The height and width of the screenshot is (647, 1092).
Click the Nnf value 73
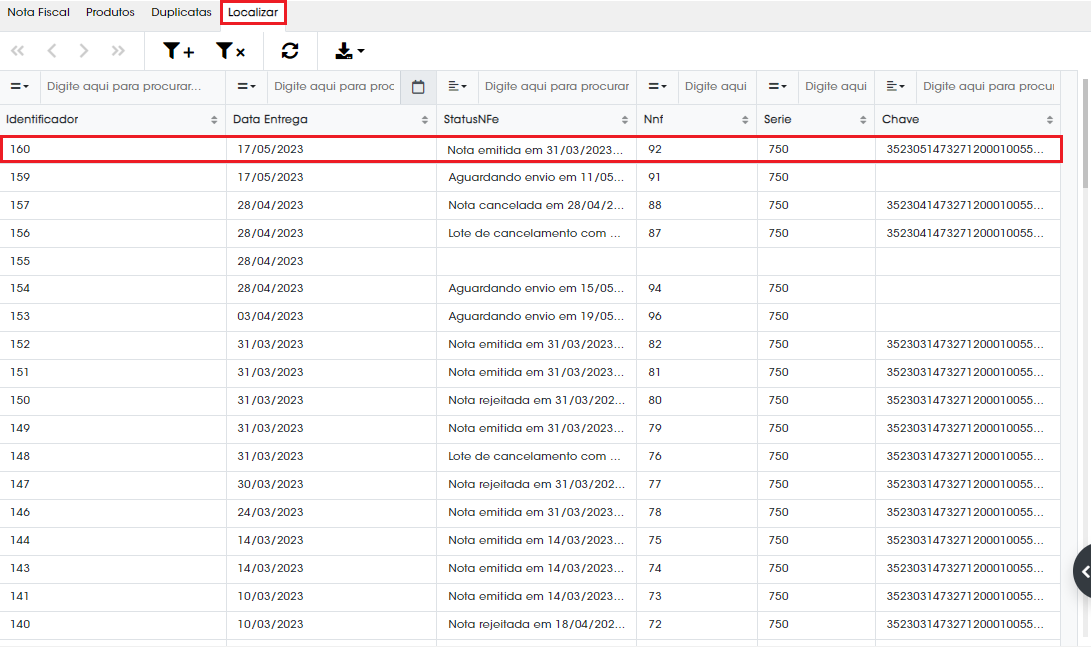tap(655, 596)
